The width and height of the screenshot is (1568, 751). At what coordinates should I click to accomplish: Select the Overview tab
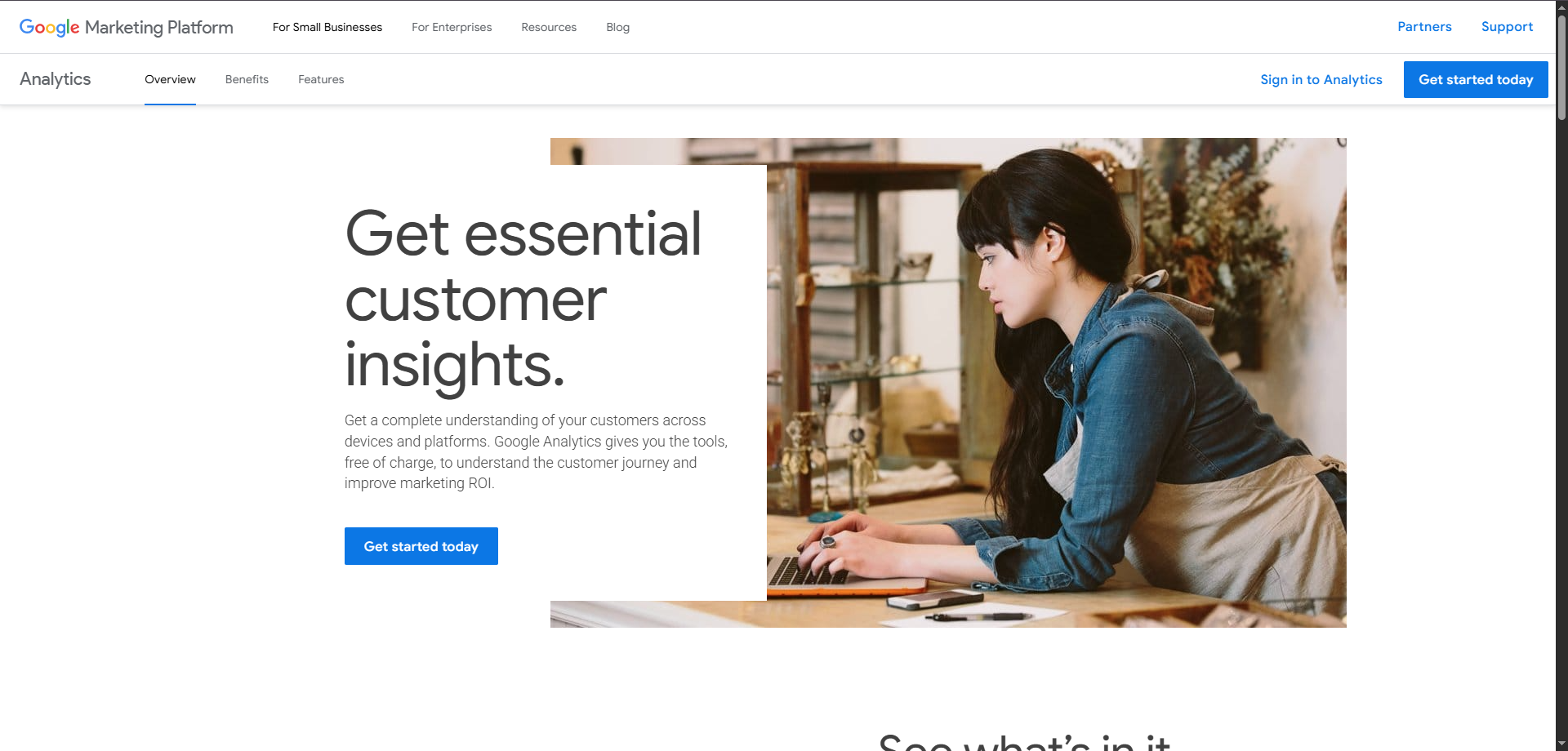coord(170,79)
